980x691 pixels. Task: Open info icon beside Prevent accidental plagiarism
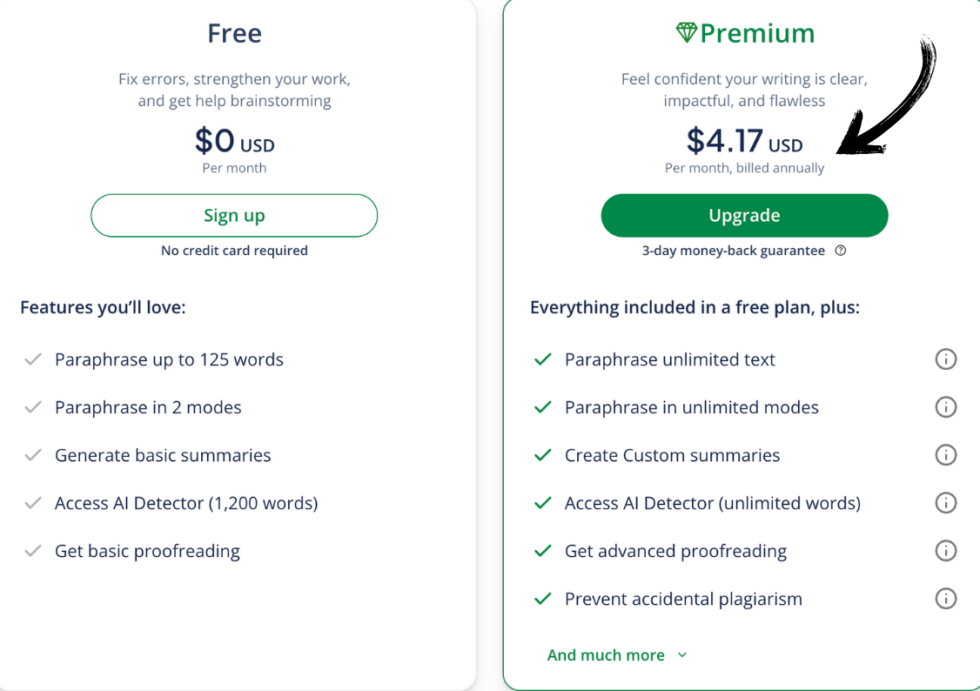click(945, 599)
